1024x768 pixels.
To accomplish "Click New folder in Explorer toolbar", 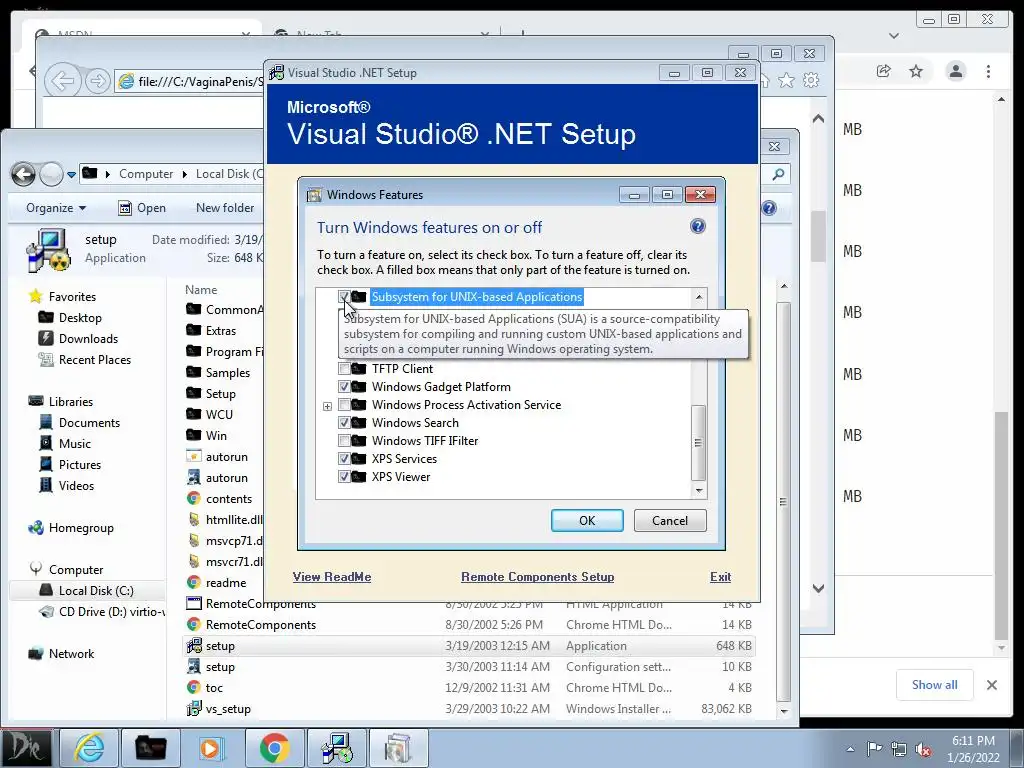I will [x=225, y=208].
